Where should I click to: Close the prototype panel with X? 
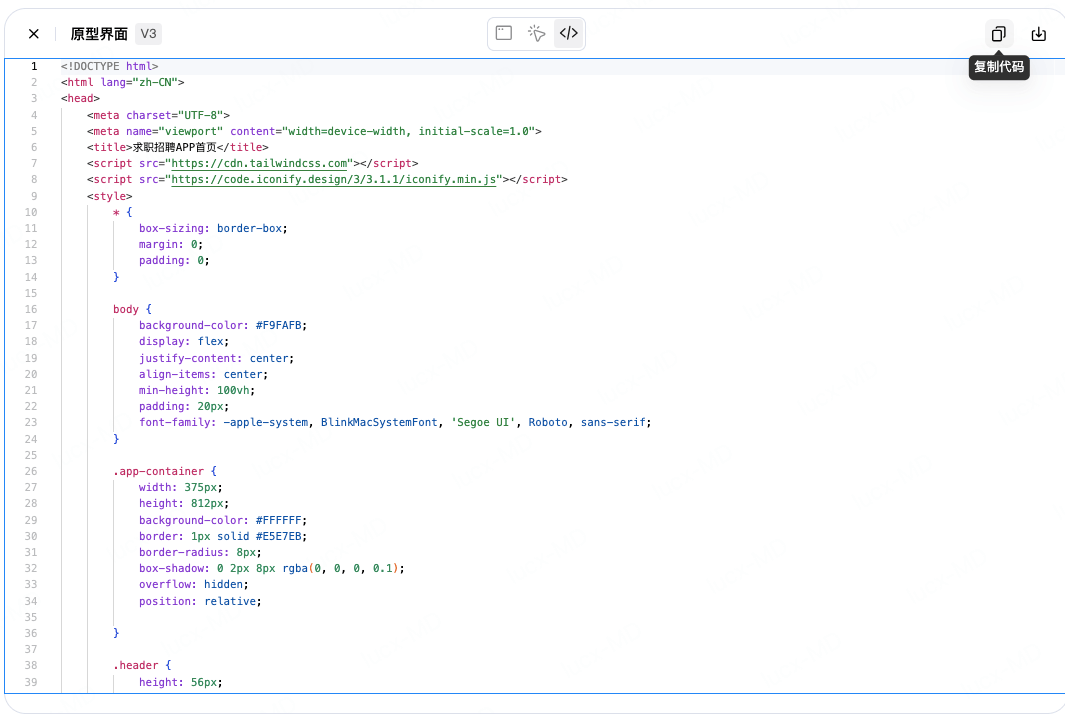point(33,34)
